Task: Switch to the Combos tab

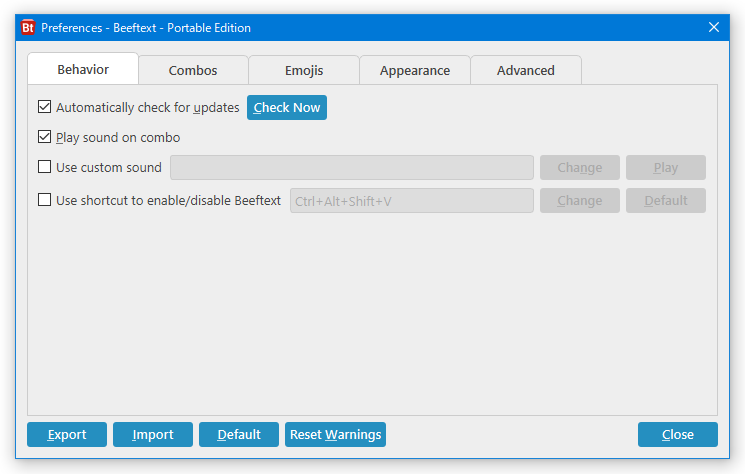Action: pyautogui.click(x=193, y=70)
